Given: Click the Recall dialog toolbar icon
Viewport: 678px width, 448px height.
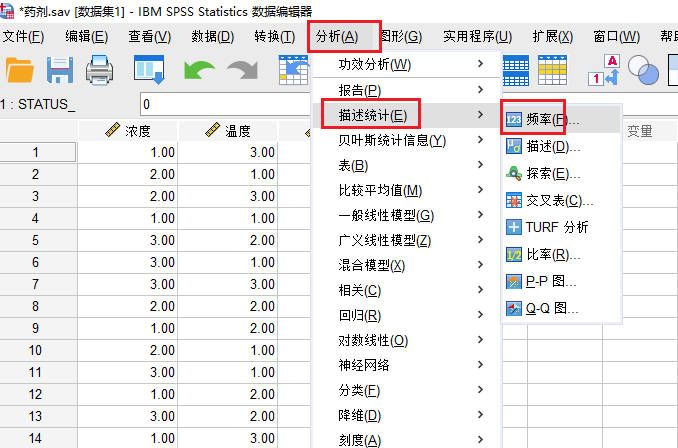Looking at the screenshot, I should (149, 70).
